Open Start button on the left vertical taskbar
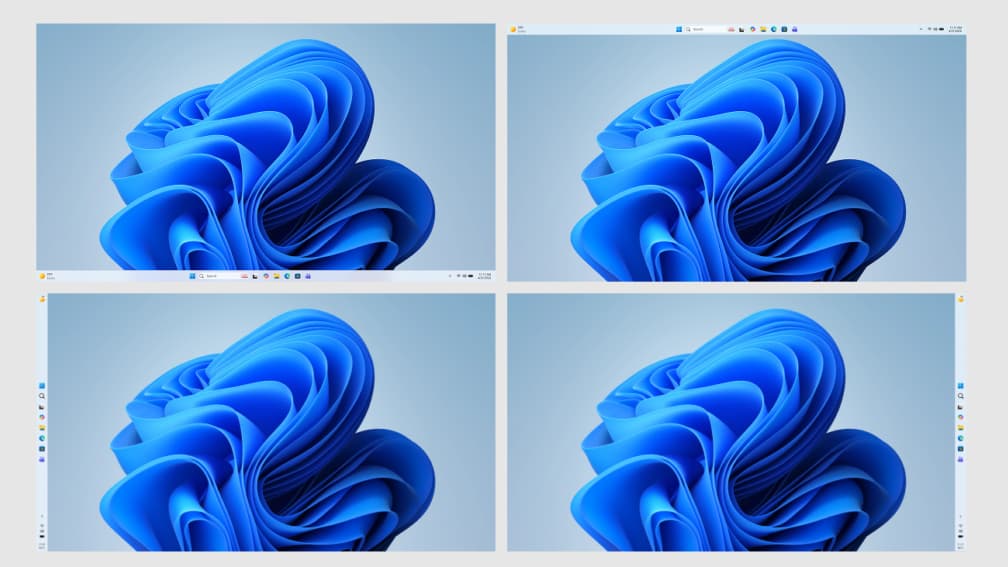1008x567 pixels. (42, 386)
